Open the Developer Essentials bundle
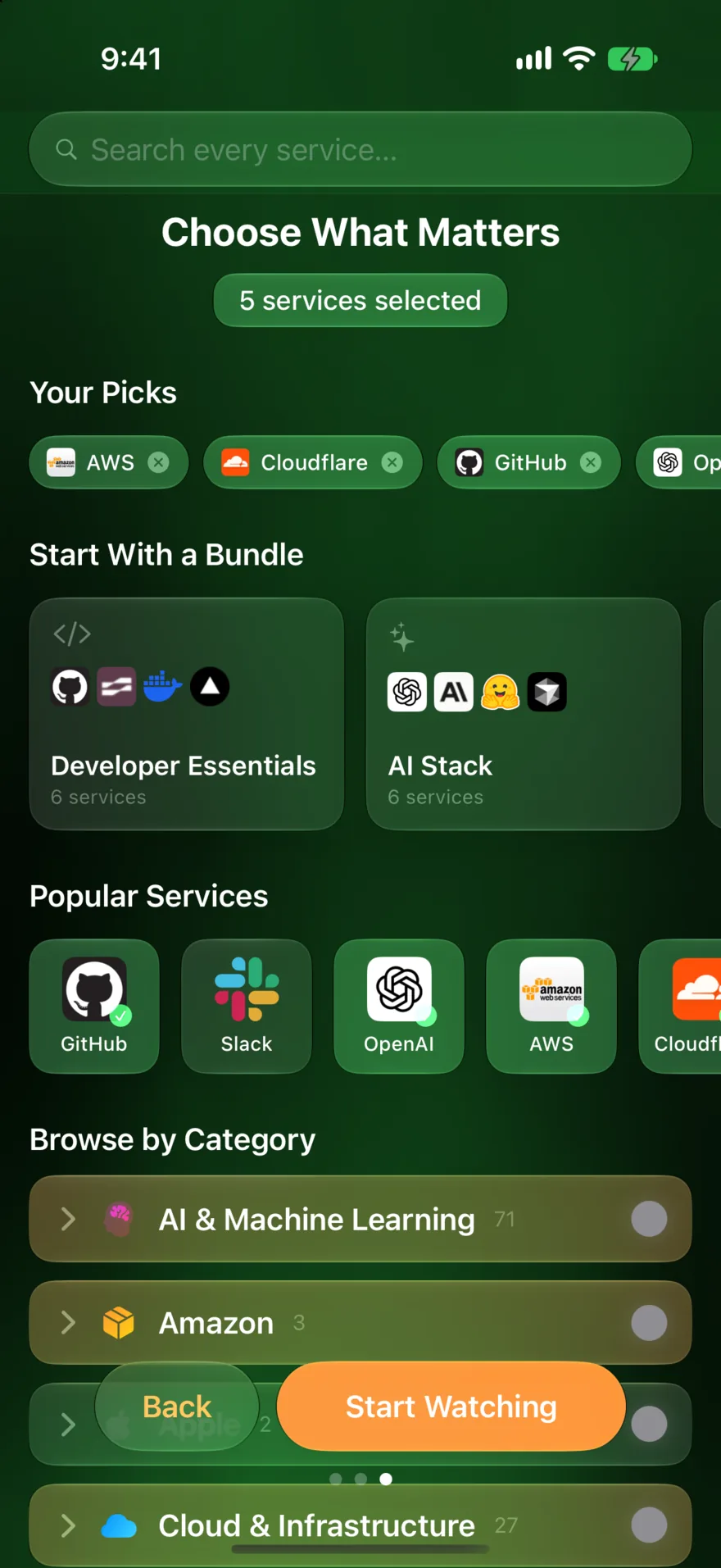The image size is (721, 1568). [x=187, y=714]
